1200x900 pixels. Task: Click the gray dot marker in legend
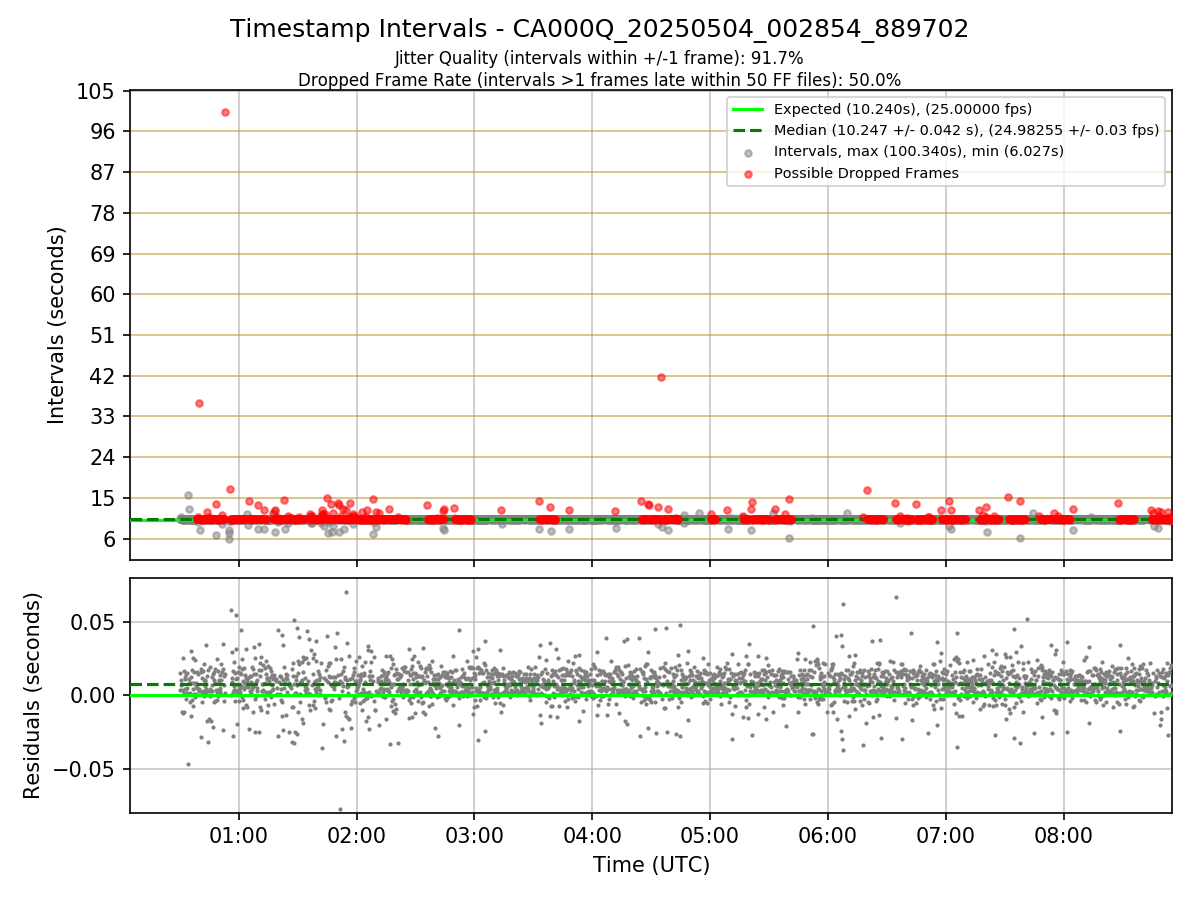point(749,152)
